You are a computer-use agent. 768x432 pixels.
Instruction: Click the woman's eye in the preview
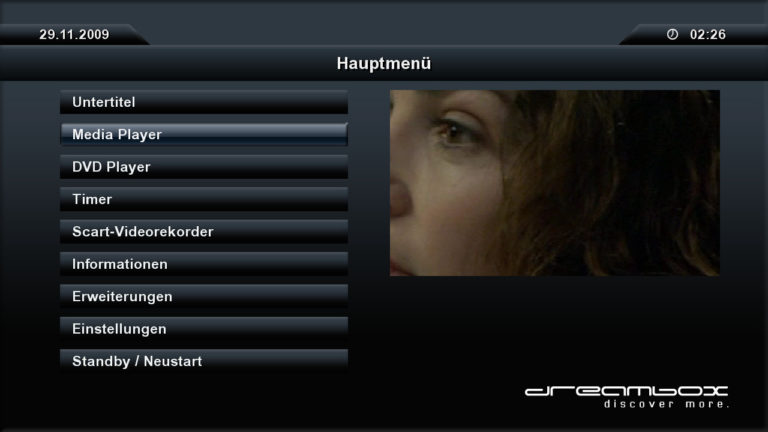[x=453, y=131]
